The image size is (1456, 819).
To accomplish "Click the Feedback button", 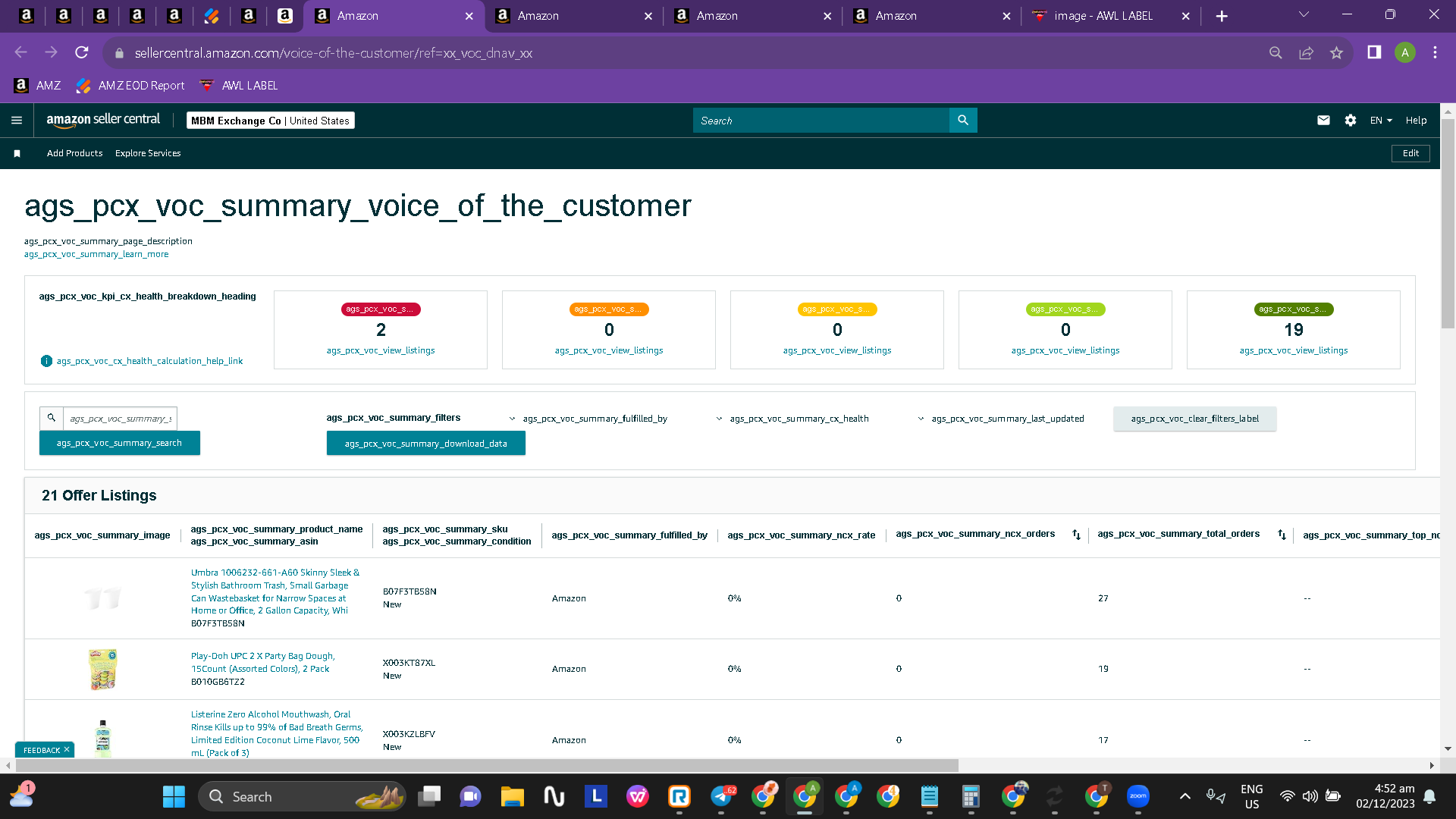I will pos(42,750).
